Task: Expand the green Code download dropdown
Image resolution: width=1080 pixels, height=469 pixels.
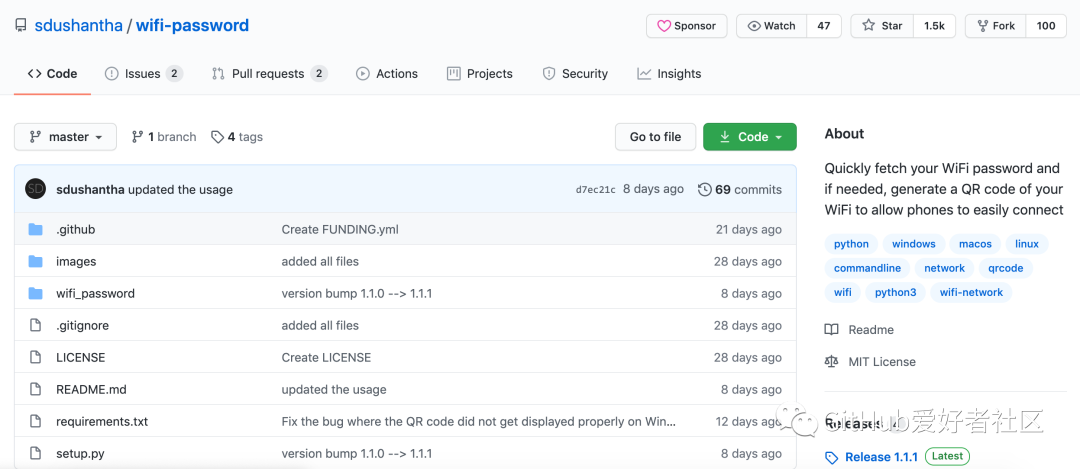Action: click(749, 137)
